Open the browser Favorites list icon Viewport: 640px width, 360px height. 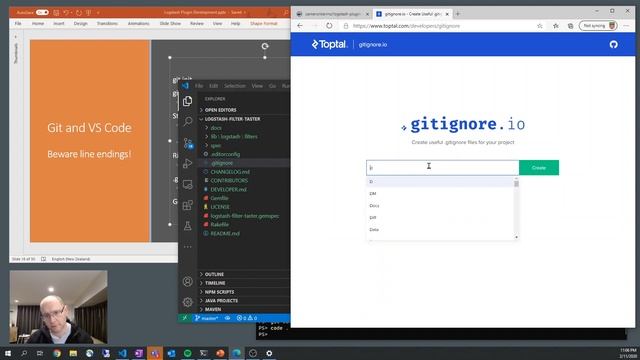pos(556,26)
